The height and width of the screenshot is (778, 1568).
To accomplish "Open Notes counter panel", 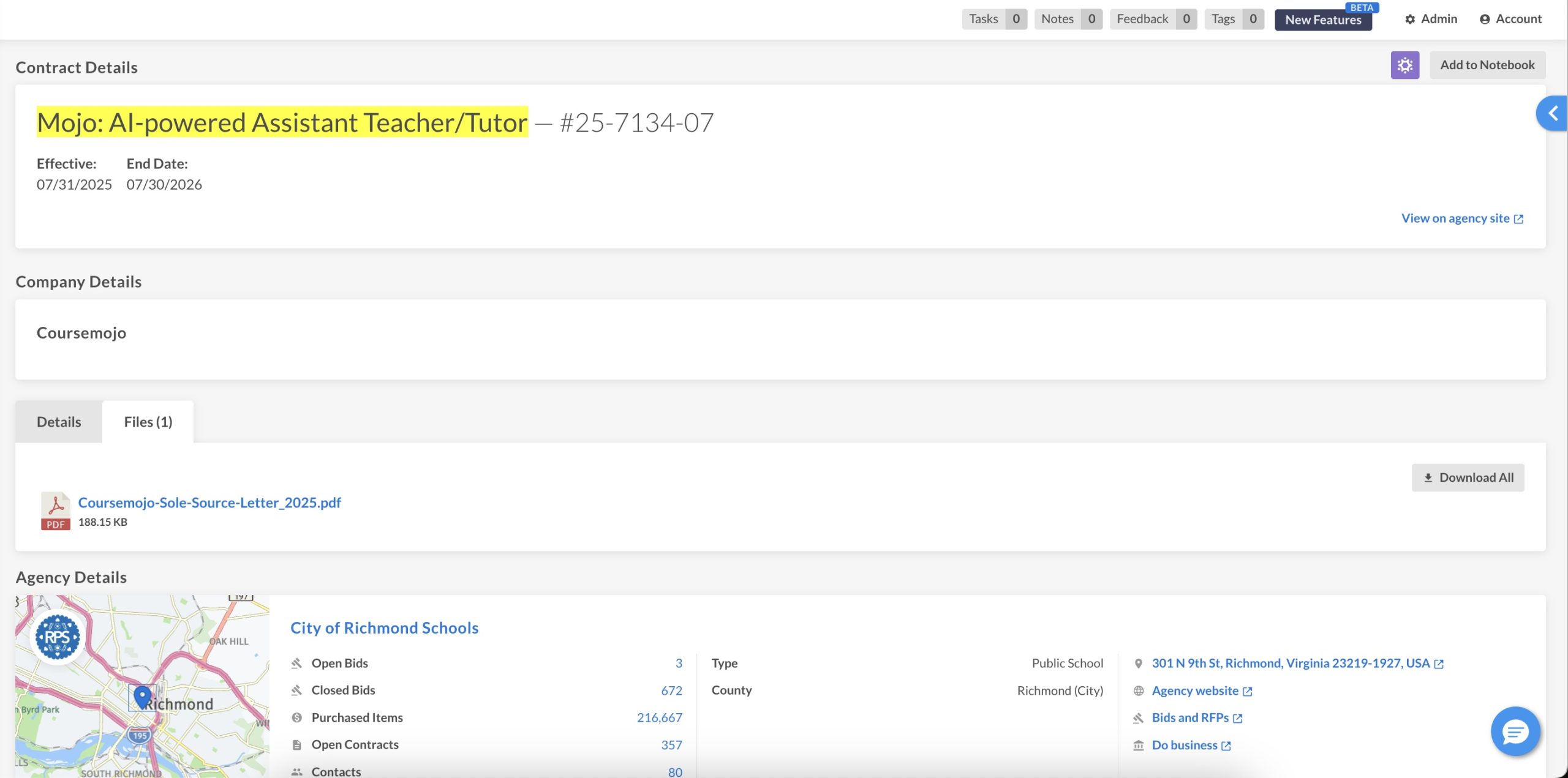I will 1068,19.
